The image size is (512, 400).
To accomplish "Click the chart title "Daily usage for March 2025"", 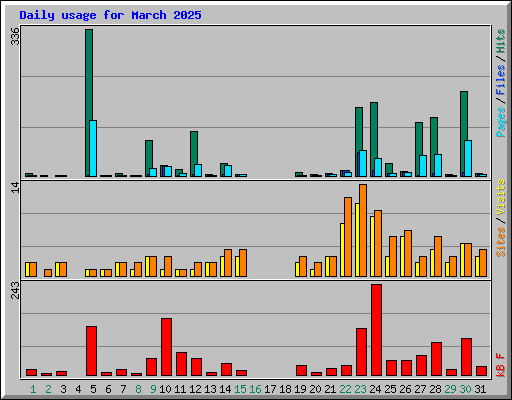I will coord(110,15).
